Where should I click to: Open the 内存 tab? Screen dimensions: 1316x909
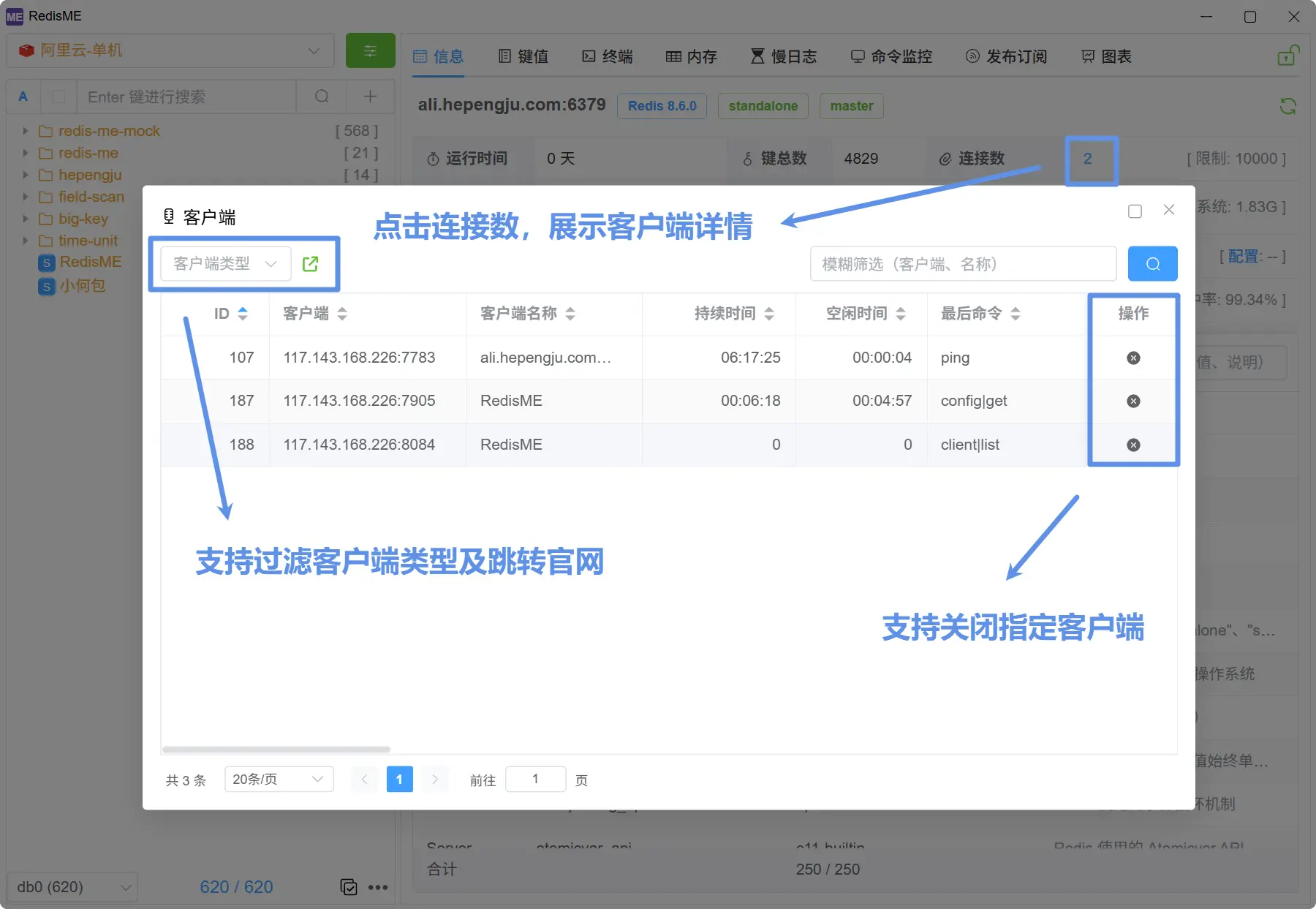click(x=691, y=56)
